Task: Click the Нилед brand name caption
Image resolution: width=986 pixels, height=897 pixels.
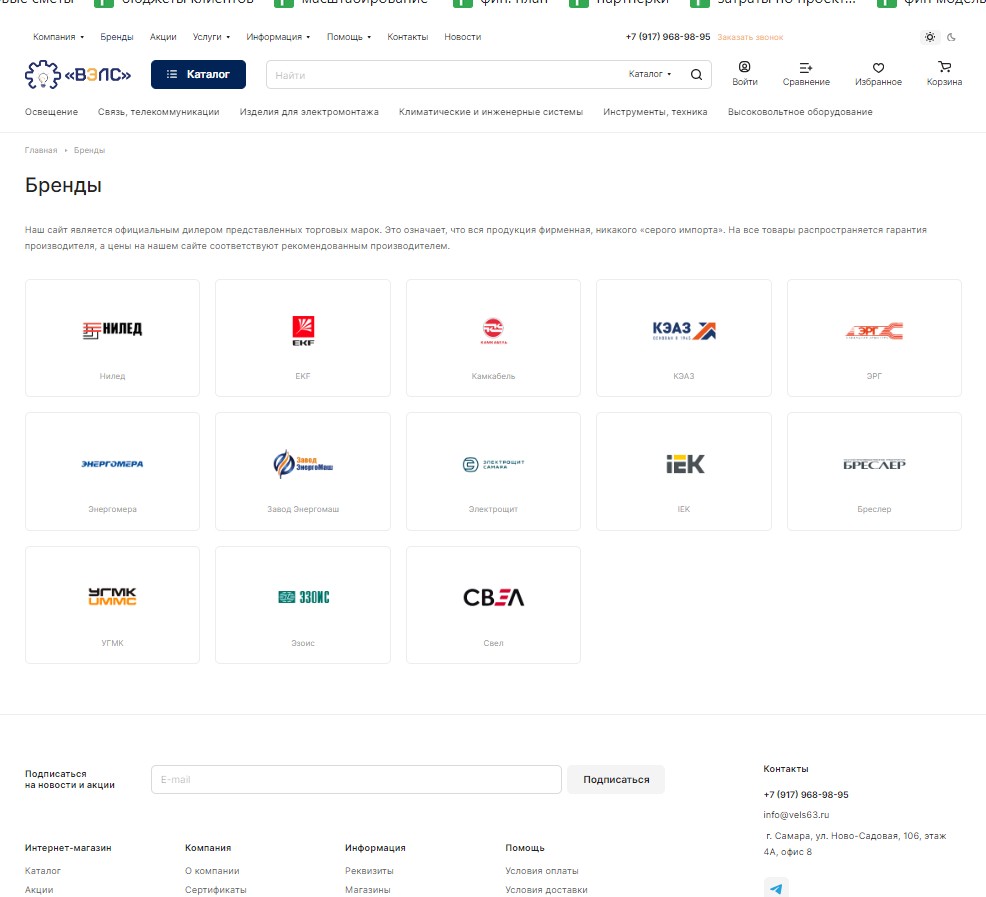Action: (x=113, y=376)
